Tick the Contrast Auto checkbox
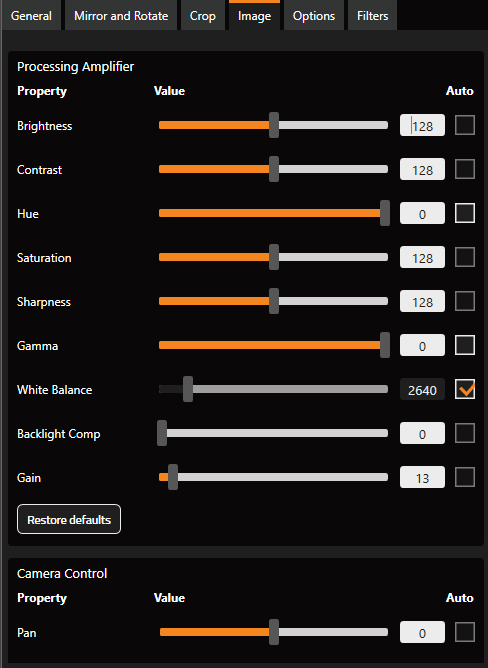The height and width of the screenshot is (668, 488). [x=465, y=169]
